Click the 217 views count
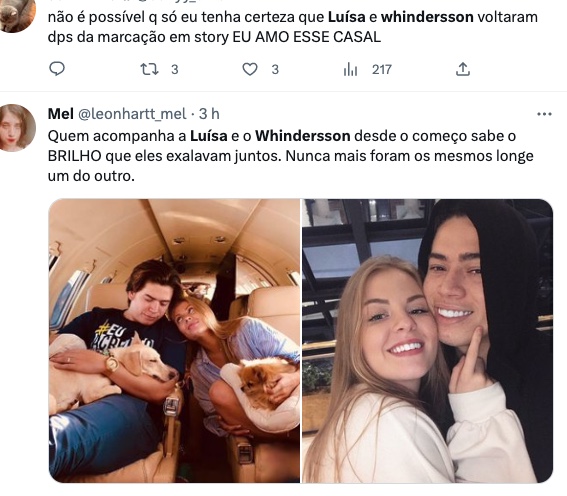 point(382,69)
